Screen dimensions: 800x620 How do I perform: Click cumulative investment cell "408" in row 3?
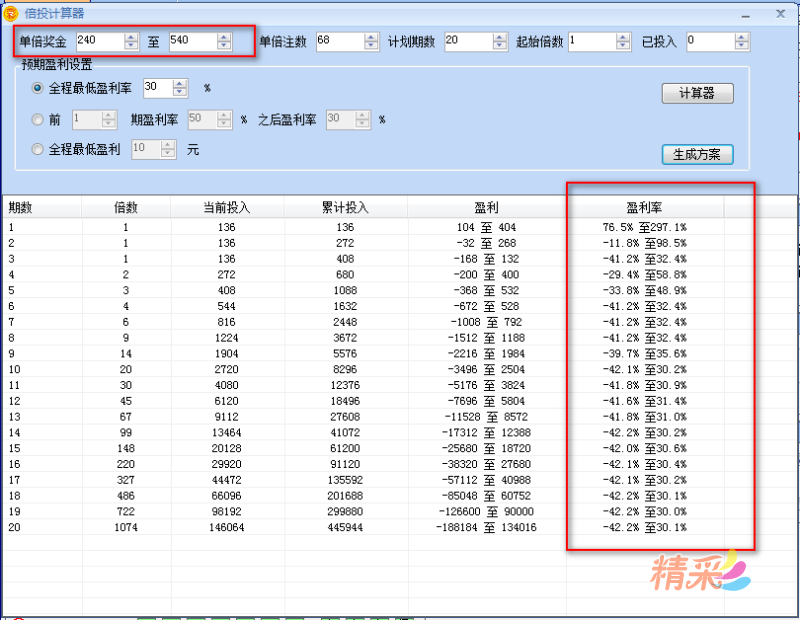point(345,259)
